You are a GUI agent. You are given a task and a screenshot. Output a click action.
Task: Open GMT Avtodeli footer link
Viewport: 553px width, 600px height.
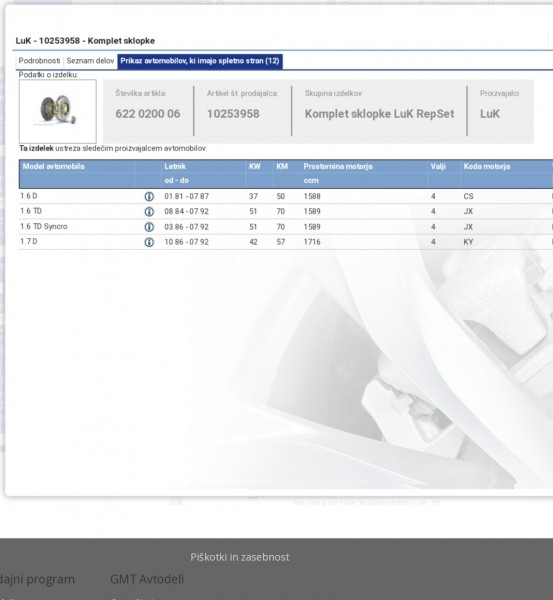[147, 579]
